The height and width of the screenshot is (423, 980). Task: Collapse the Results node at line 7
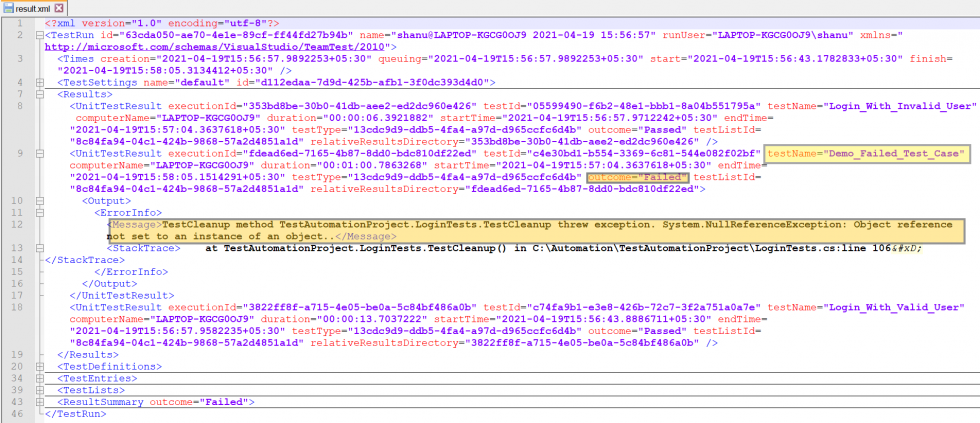point(37,94)
